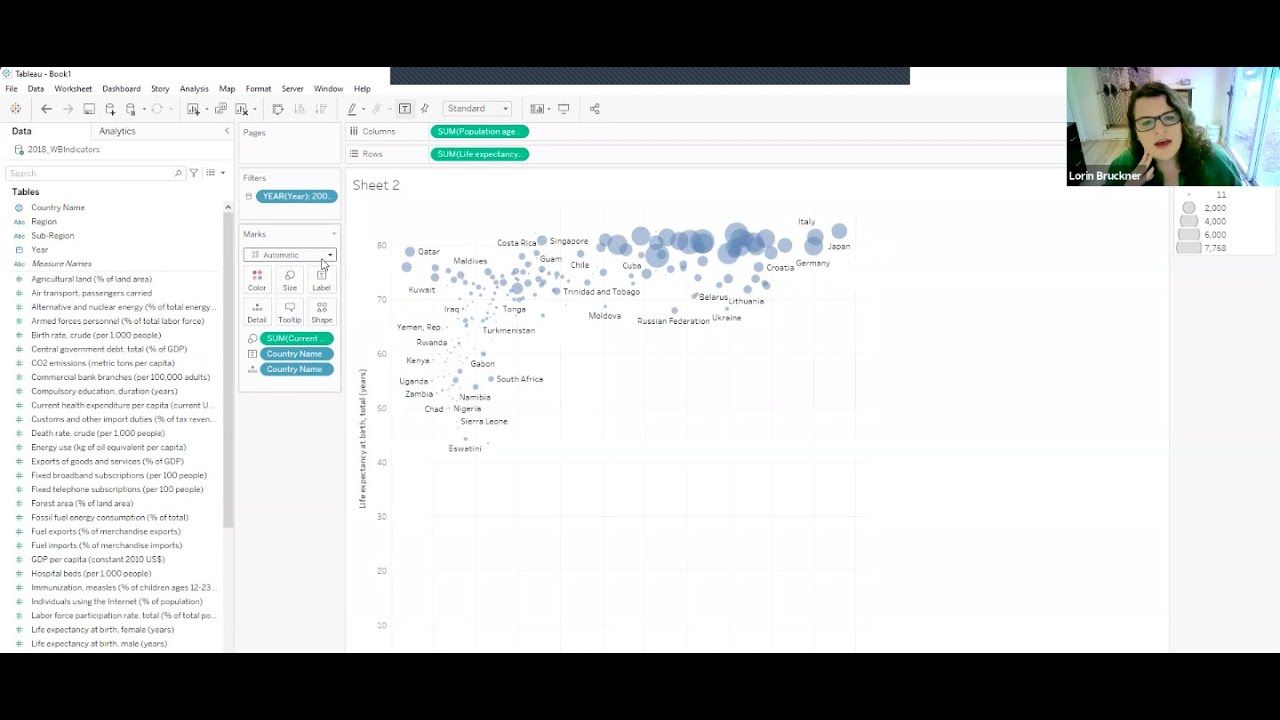Screen dimensions: 1280x720
Task: Clear the sheet with toolbar icon
Action: [x=241, y=109]
